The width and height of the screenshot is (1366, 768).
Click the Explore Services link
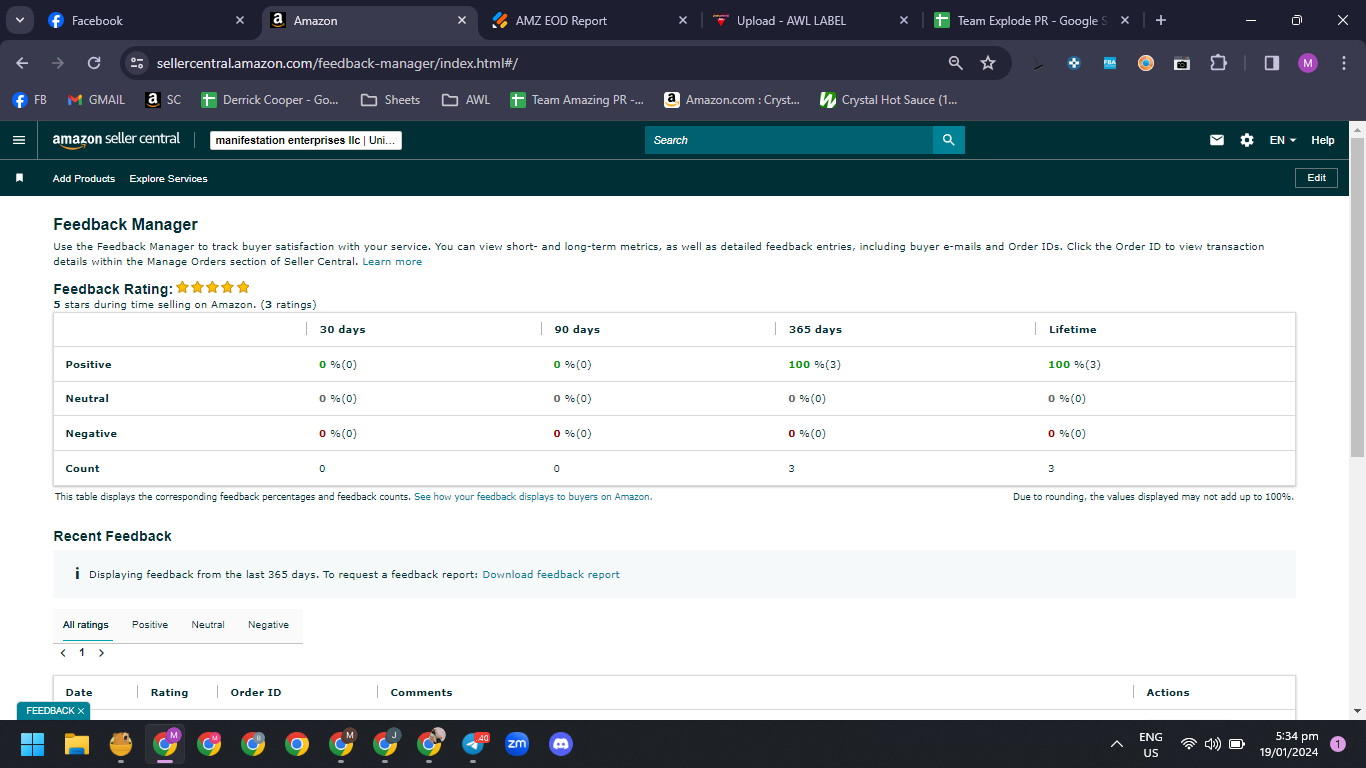point(169,178)
